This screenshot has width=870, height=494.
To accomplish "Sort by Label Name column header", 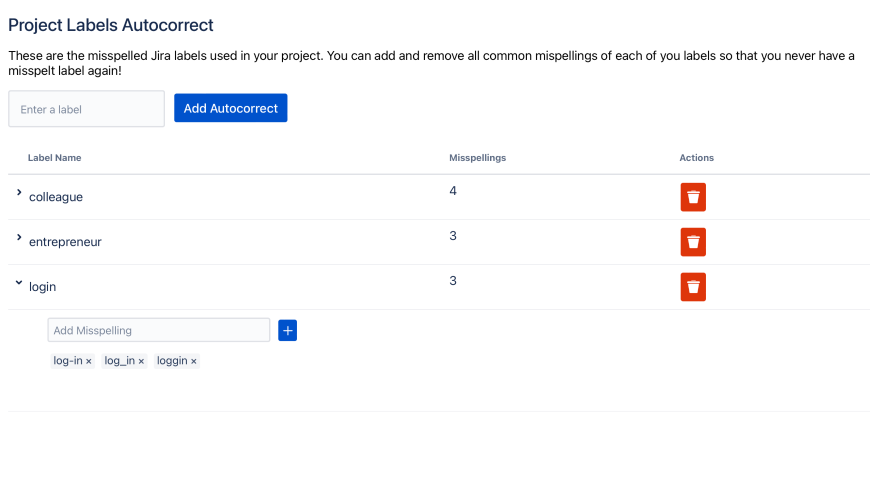I will coord(55,158).
